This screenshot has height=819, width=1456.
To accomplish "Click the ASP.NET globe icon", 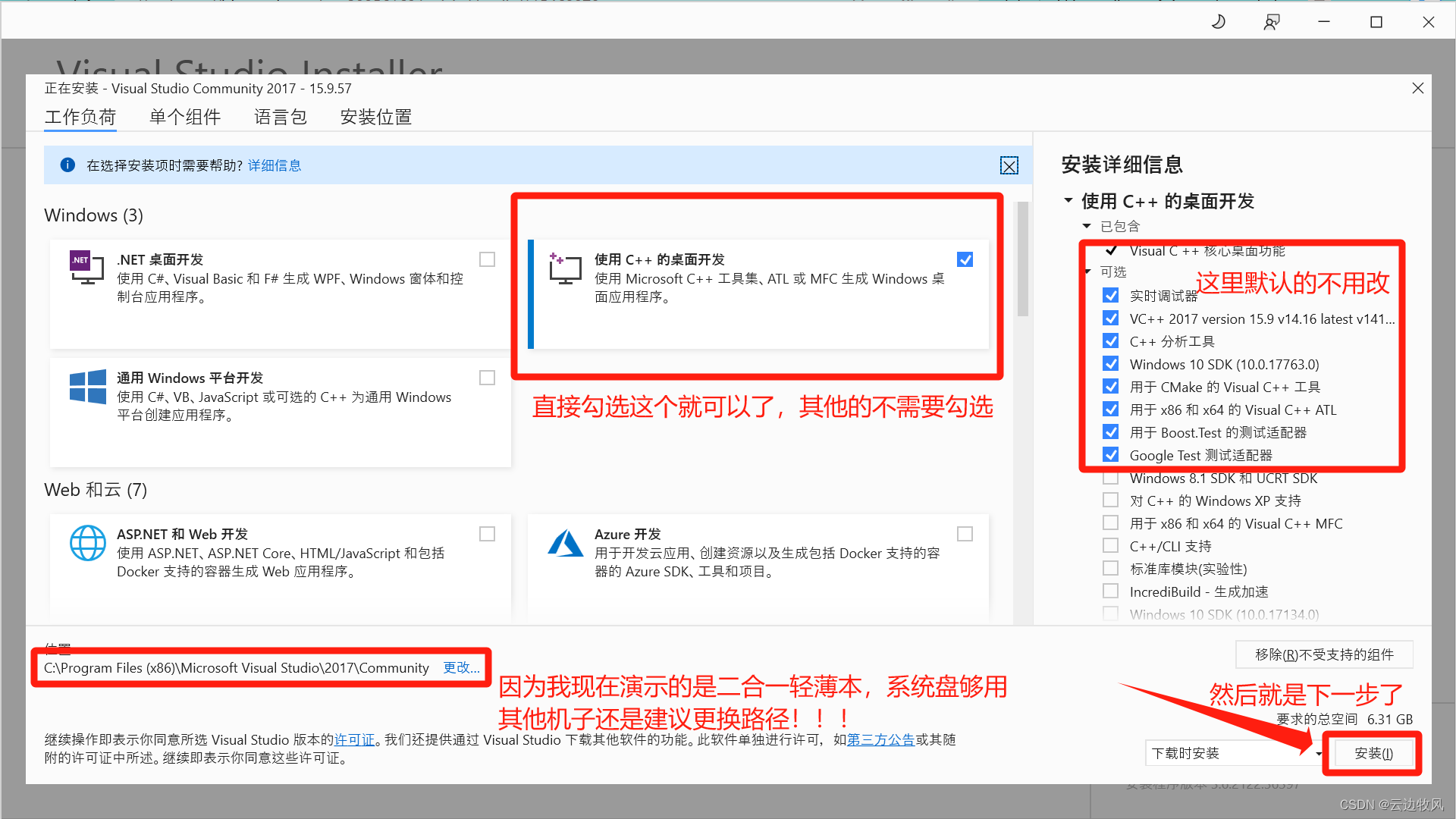I will point(87,543).
